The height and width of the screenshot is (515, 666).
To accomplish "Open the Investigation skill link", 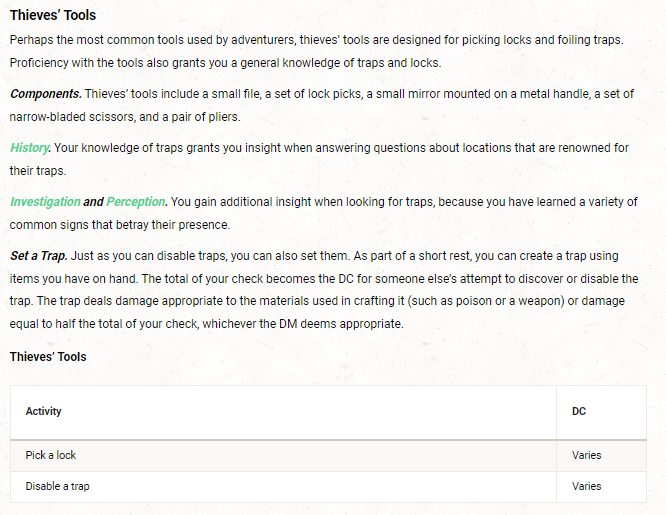I will (45, 202).
